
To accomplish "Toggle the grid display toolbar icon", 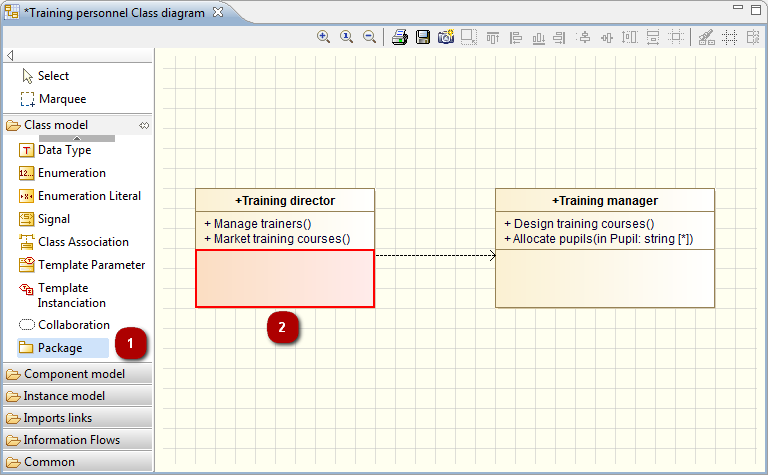I will [729, 37].
